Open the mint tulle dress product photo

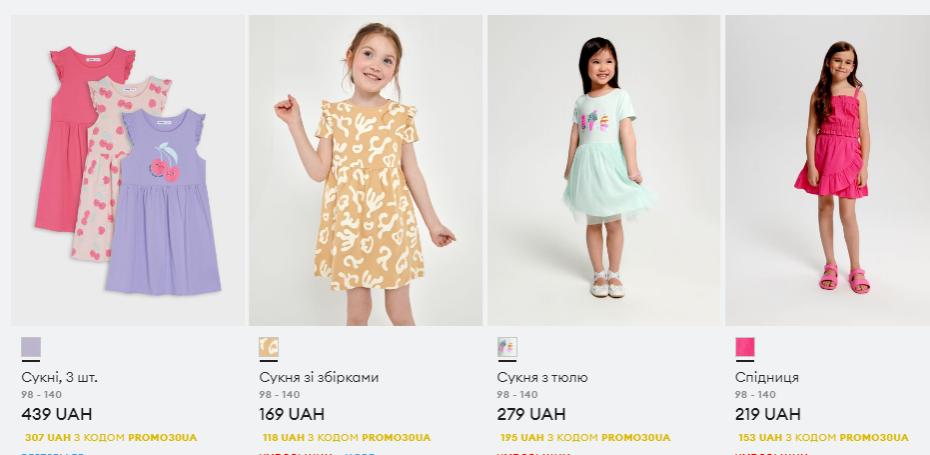(x=604, y=170)
